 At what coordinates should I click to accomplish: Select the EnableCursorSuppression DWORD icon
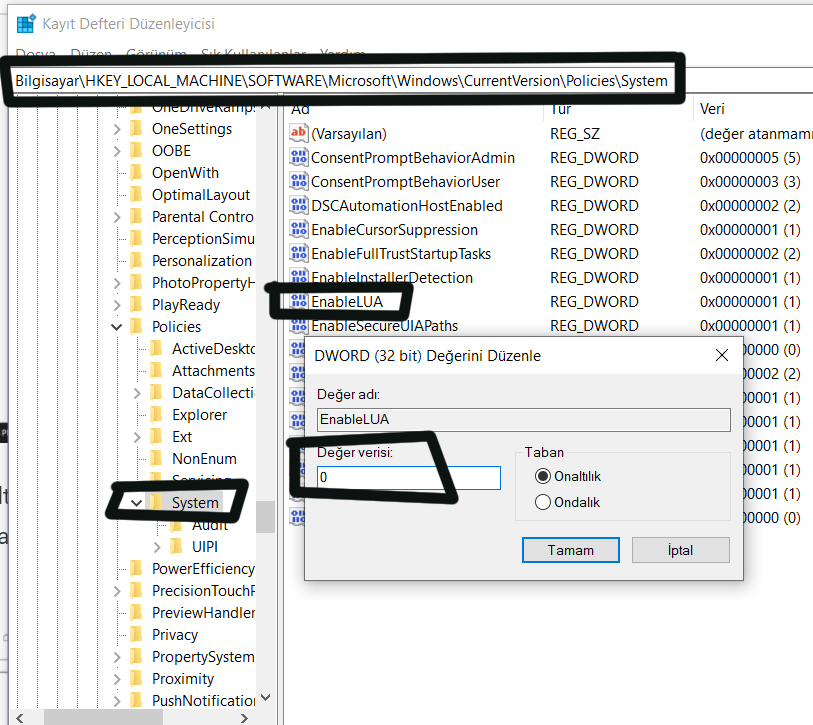coord(298,230)
